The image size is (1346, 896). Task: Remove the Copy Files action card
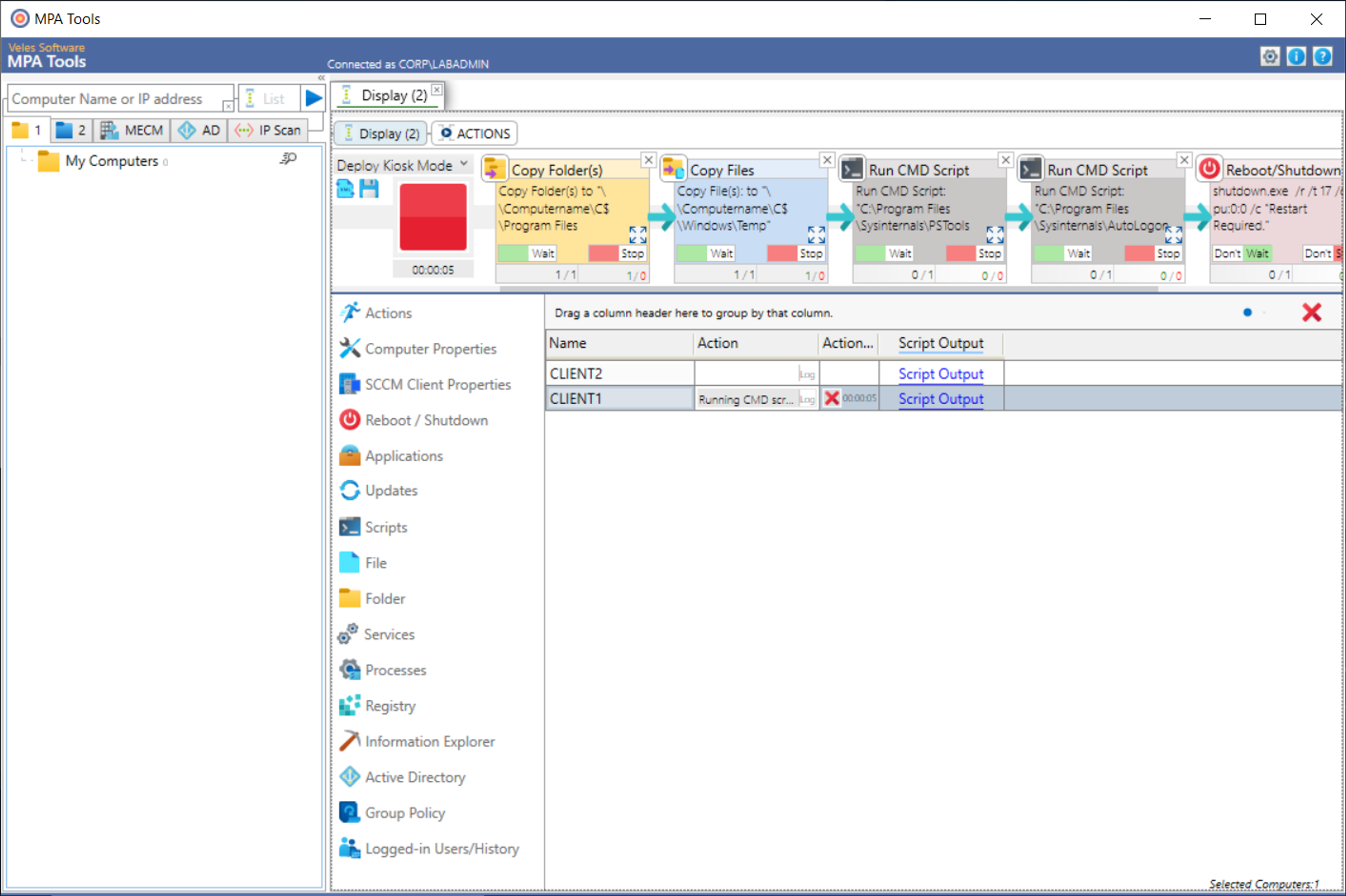point(827,160)
